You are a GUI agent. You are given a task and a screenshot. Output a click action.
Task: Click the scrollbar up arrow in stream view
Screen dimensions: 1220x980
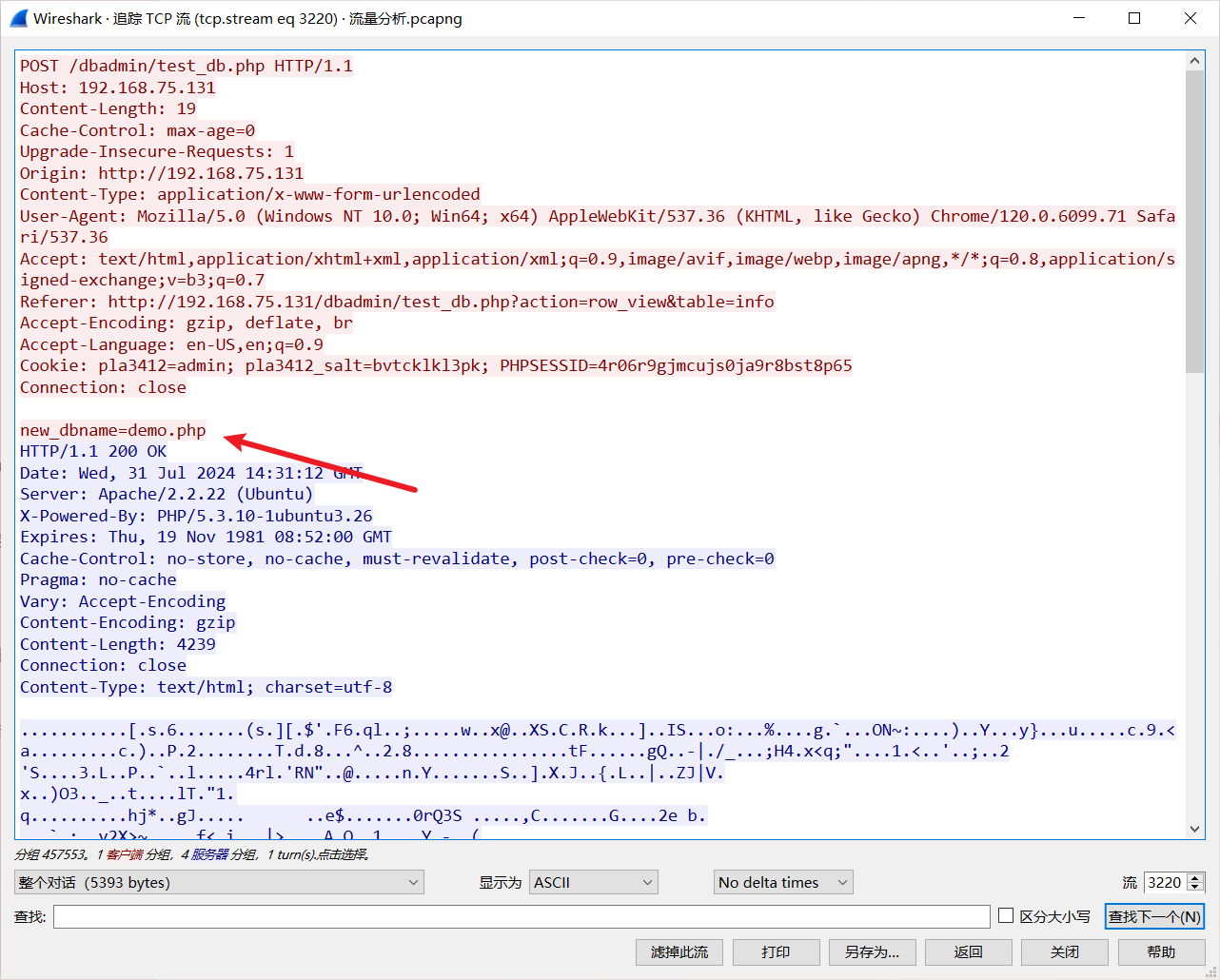coord(1195,61)
